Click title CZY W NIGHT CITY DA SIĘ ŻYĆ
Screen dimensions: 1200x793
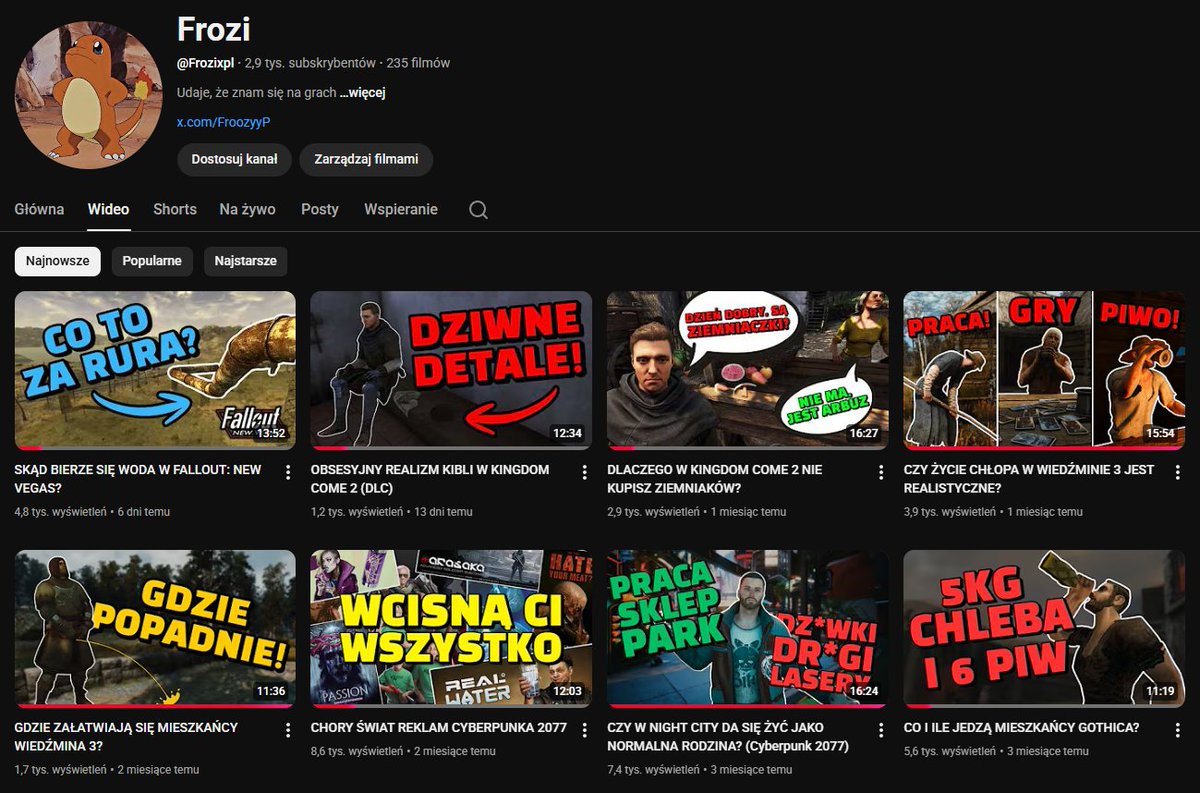pyautogui.click(x=727, y=737)
